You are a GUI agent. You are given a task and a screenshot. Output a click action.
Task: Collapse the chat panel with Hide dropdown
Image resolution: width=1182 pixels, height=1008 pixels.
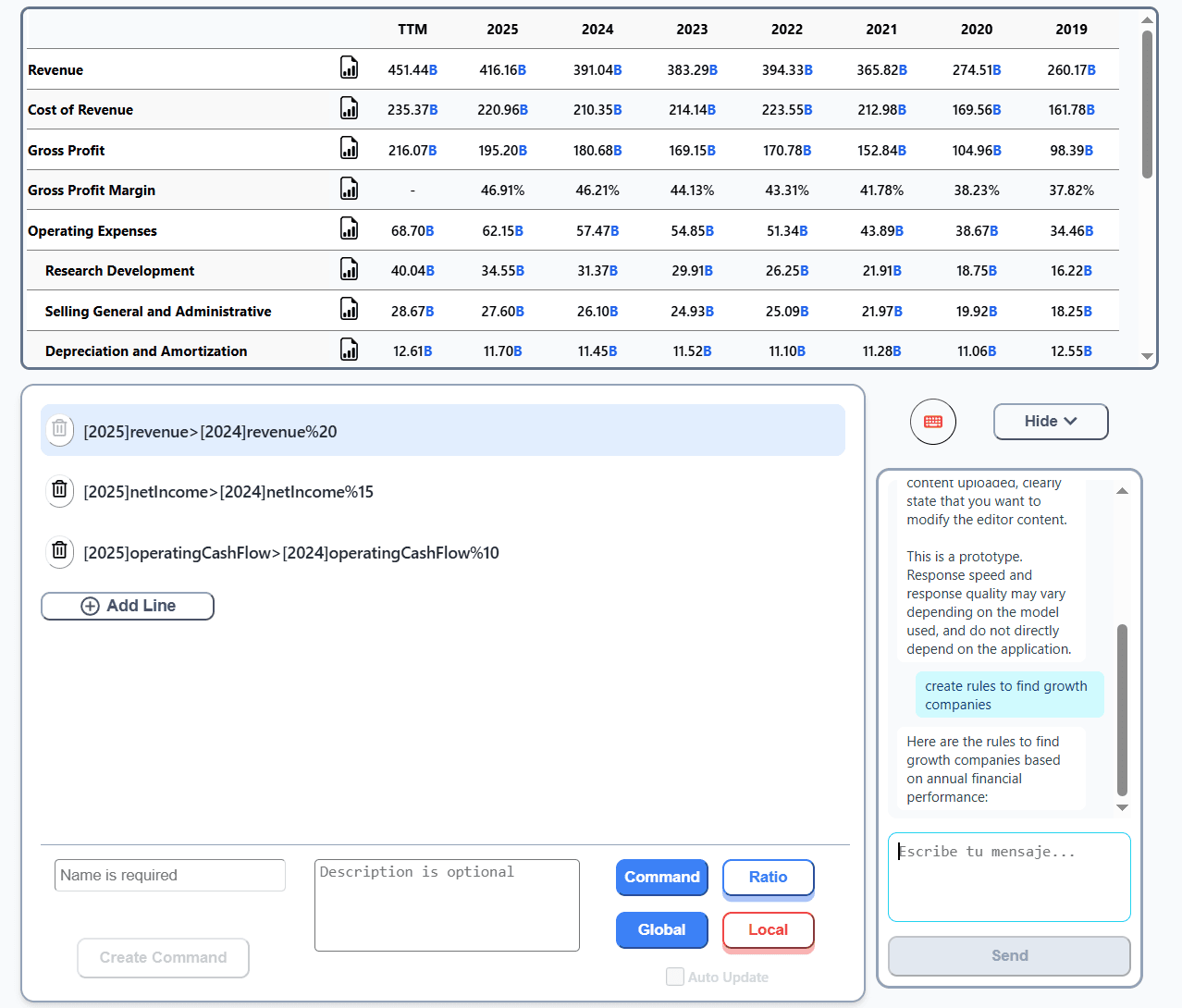pyautogui.click(x=1051, y=422)
